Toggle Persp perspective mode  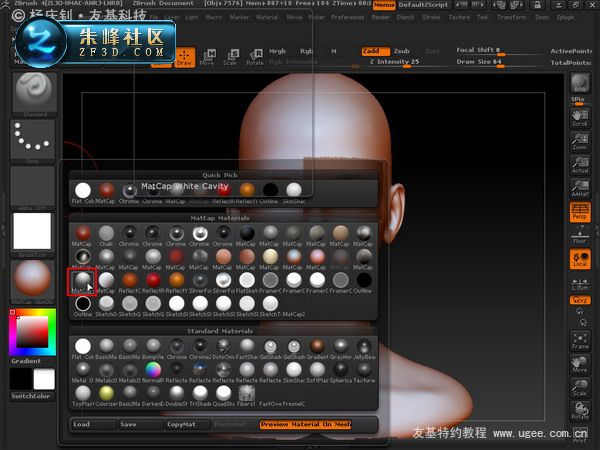click(x=580, y=212)
